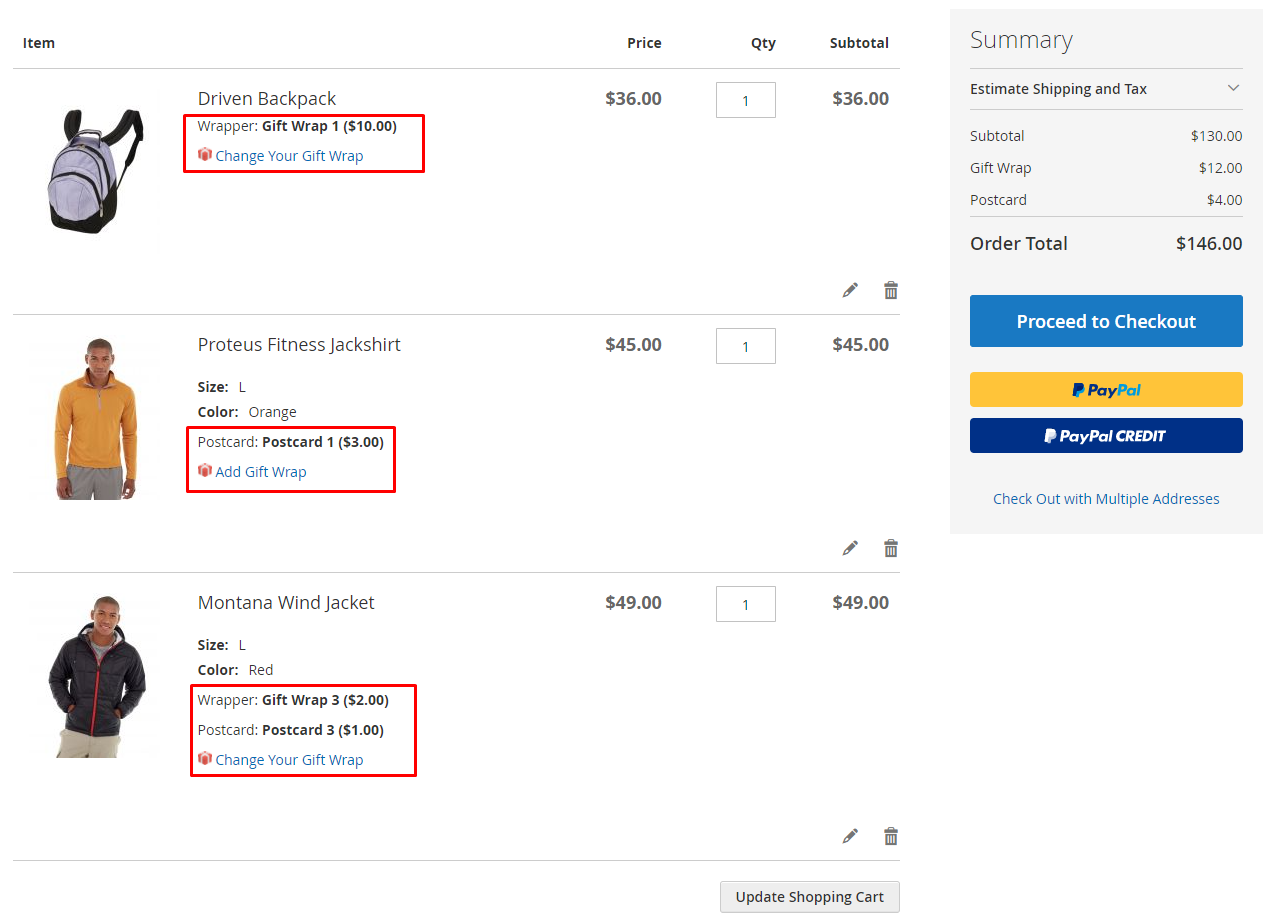
Task: Click the Driven Backpack quantity field
Action: [x=745, y=100]
